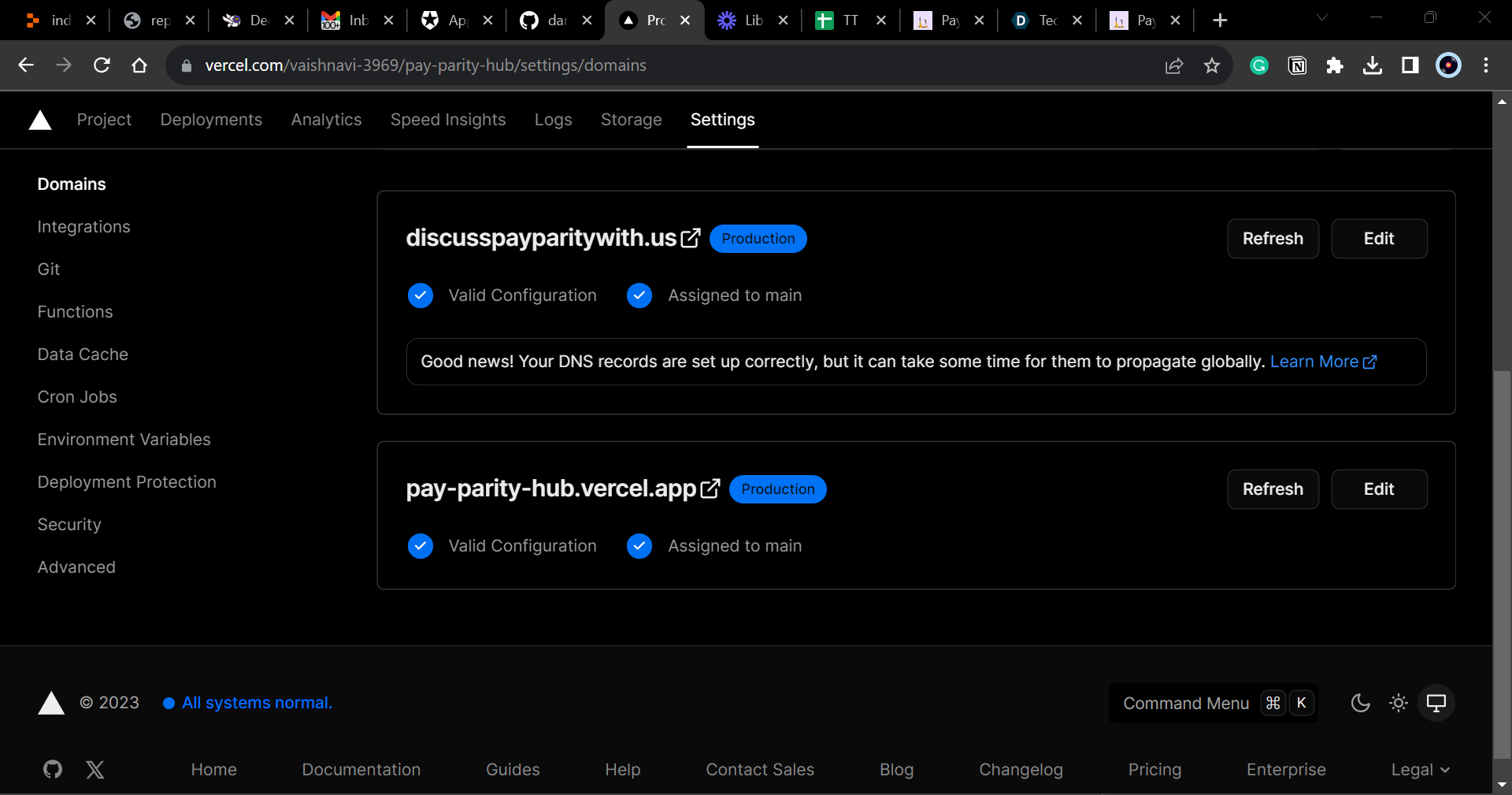
Task: Refresh the discusspayparitywith.us domain
Action: [x=1273, y=239]
